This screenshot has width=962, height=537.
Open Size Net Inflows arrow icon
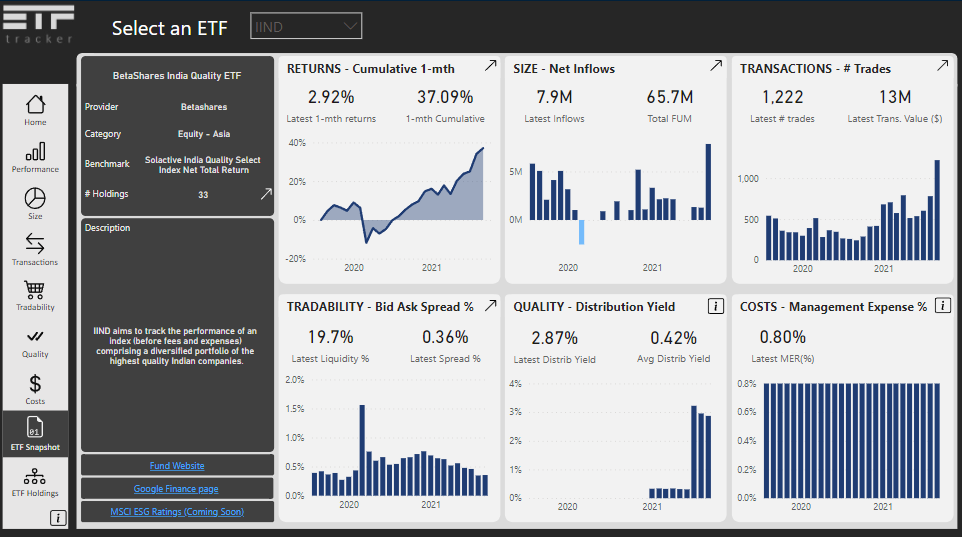tap(716, 66)
